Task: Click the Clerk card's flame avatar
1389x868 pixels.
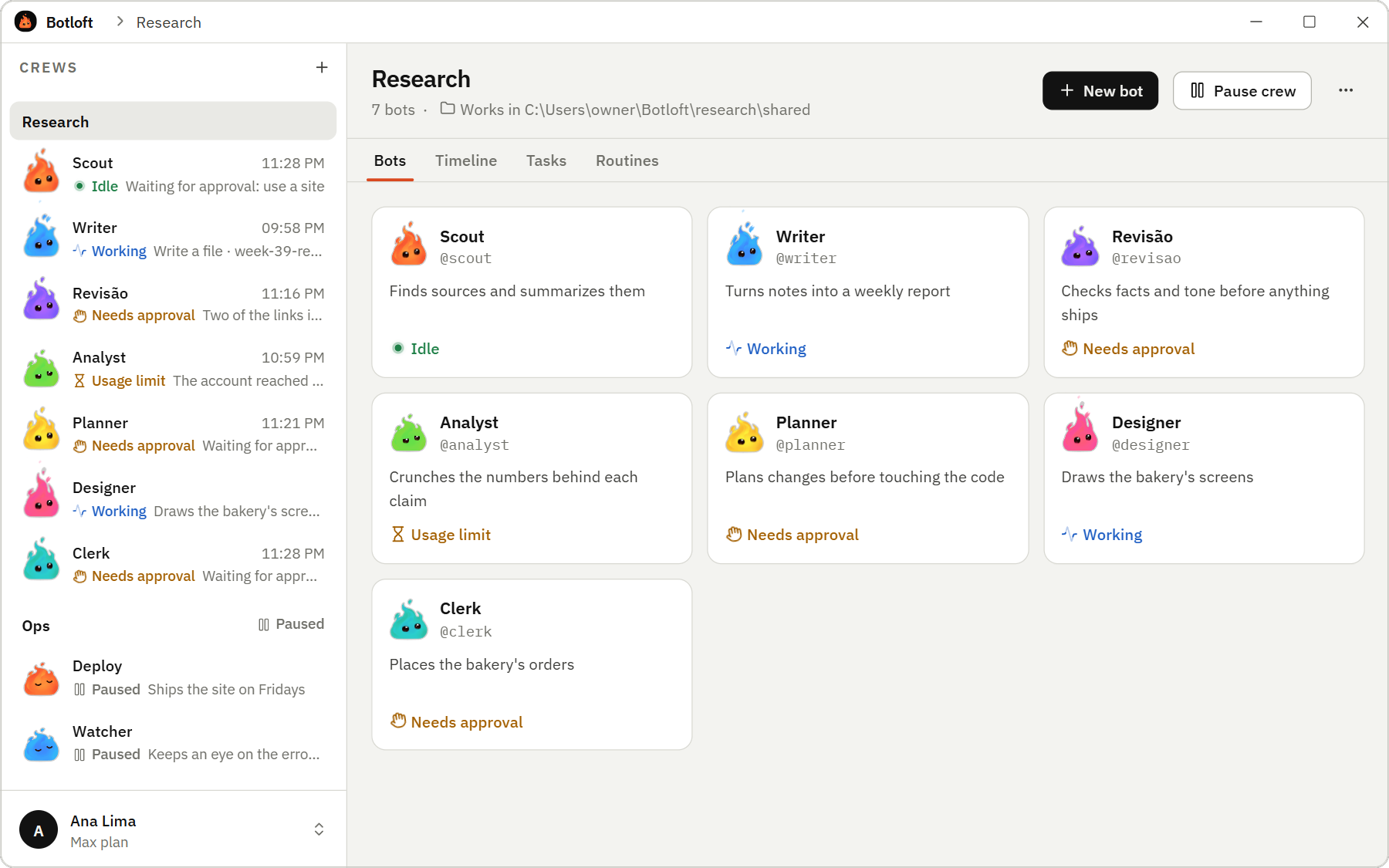Action: coord(409,619)
